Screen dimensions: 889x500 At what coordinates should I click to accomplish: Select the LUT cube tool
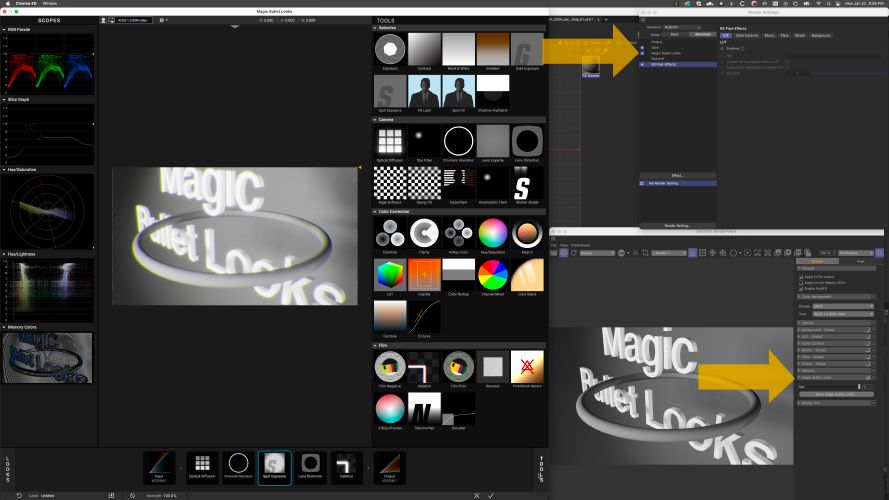[x=390, y=274]
